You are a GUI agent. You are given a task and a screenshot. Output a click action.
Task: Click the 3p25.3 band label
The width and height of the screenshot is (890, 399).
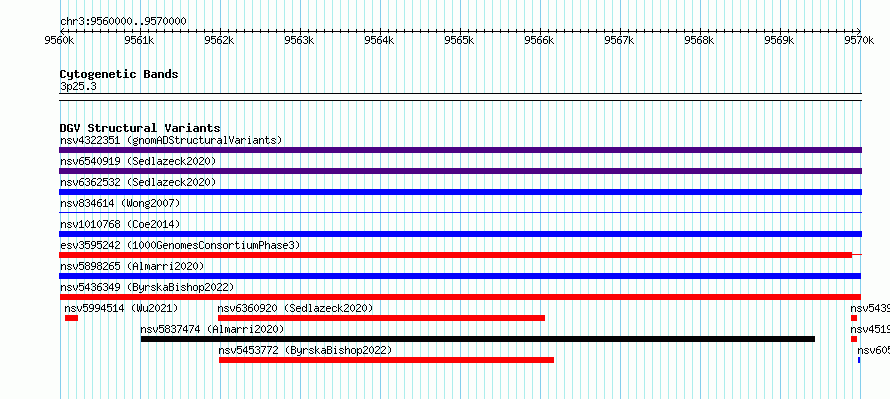click(78, 86)
